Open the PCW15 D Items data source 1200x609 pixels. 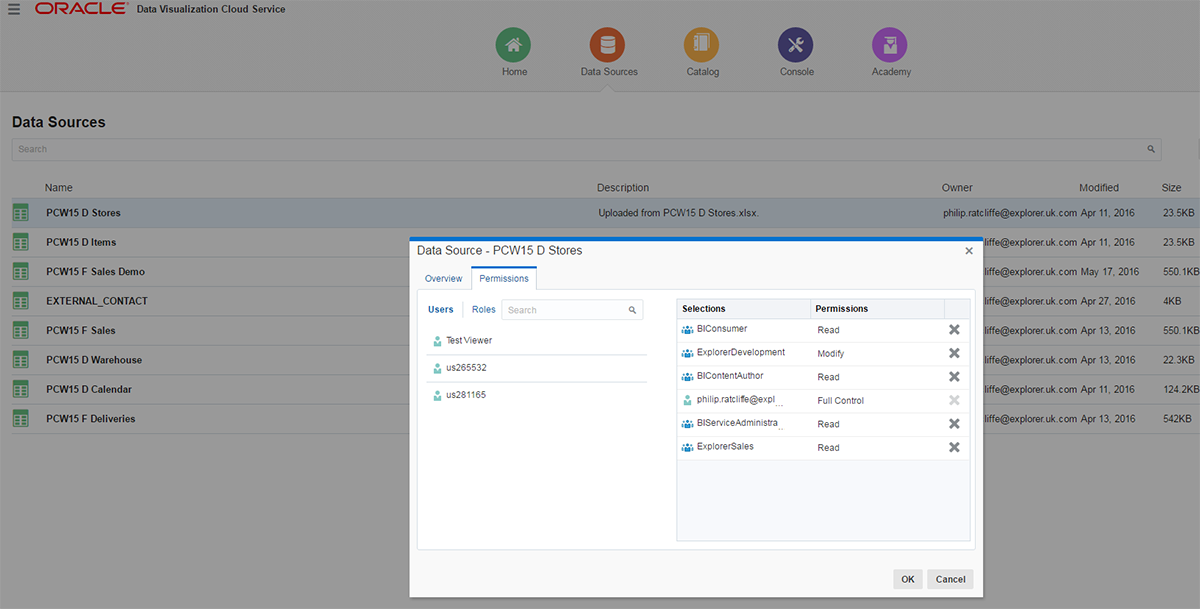[x=81, y=242]
